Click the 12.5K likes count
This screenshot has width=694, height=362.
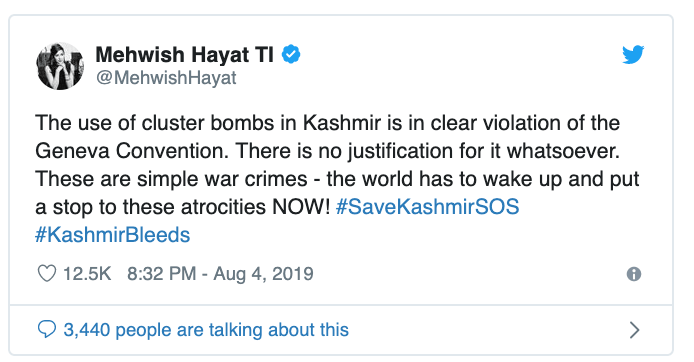(x=87, y=273)
